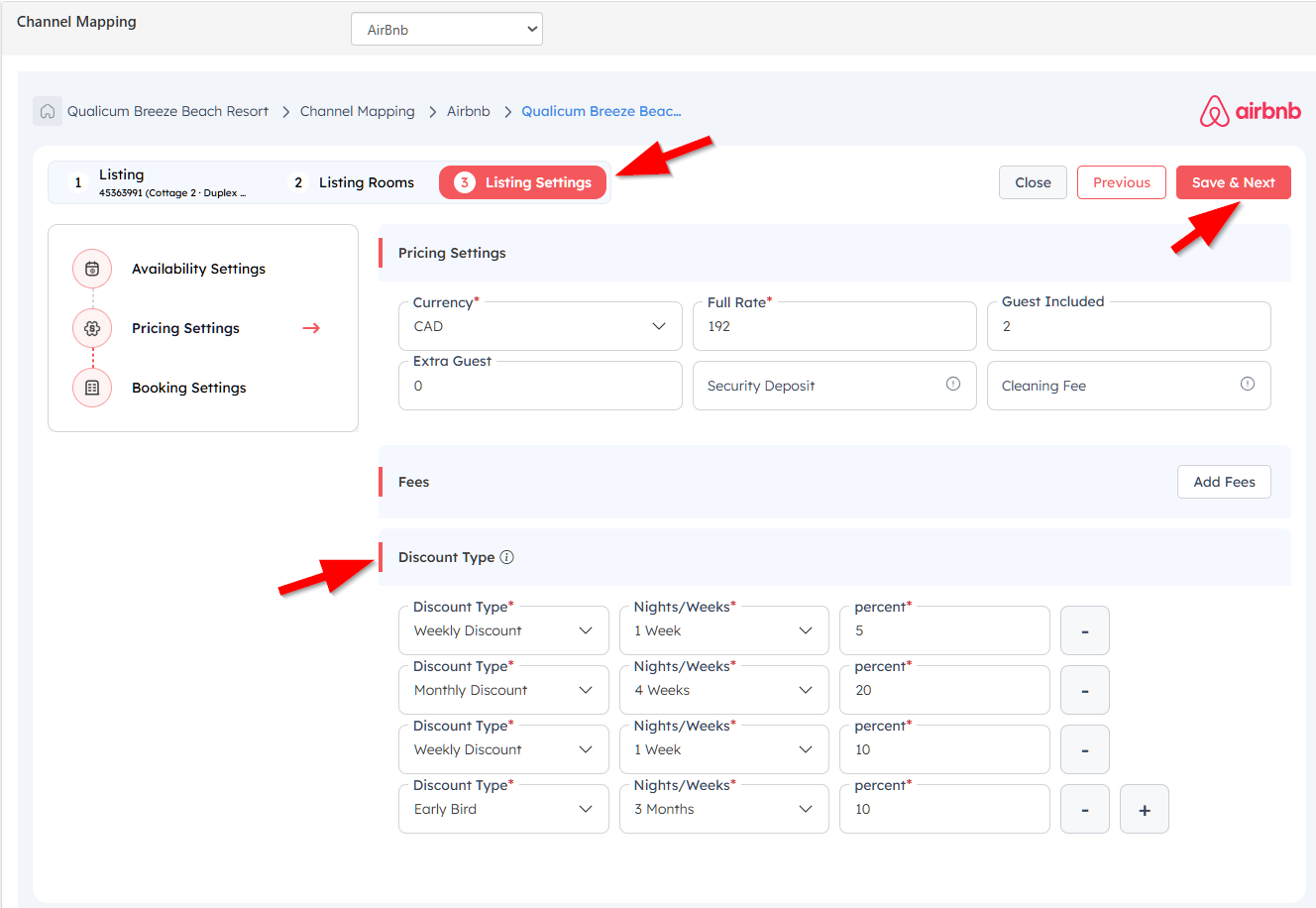Screen dimensions: 1316x908
Task: Open first Weekly Discount type dropdown
Action: (503, 630)
